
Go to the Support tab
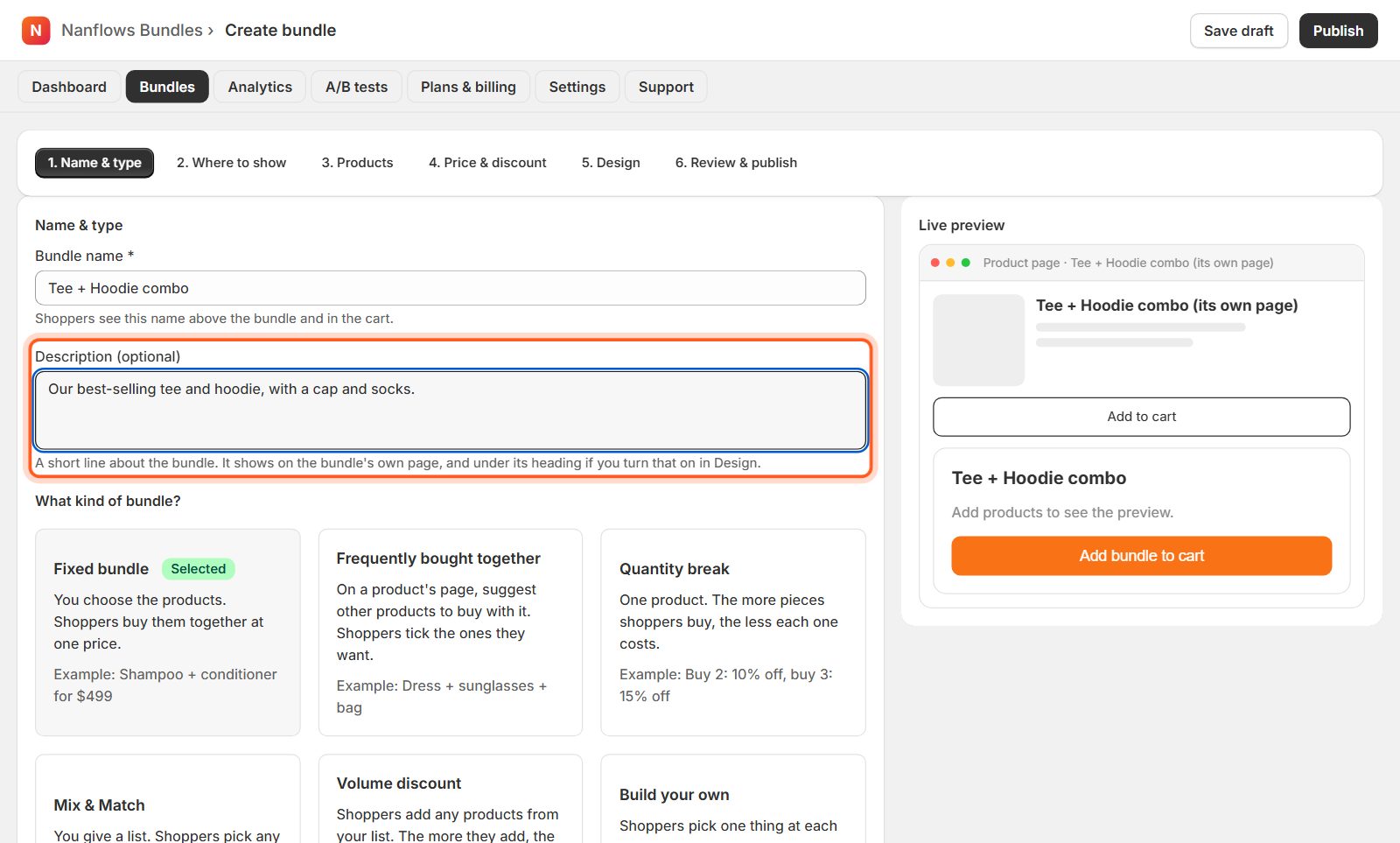click(x=666, y=87)
